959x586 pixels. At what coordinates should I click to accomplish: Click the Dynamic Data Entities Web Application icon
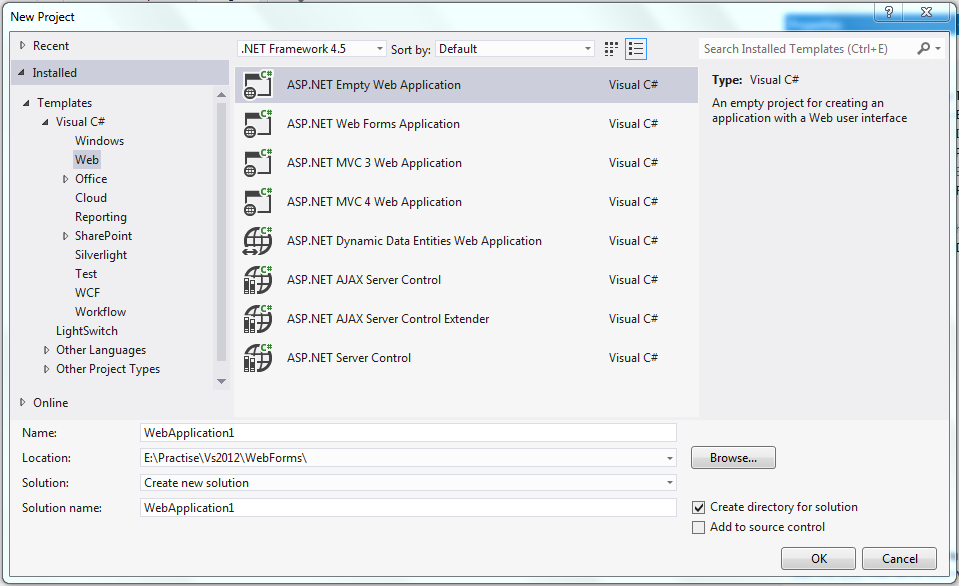[x=257, y=241]
